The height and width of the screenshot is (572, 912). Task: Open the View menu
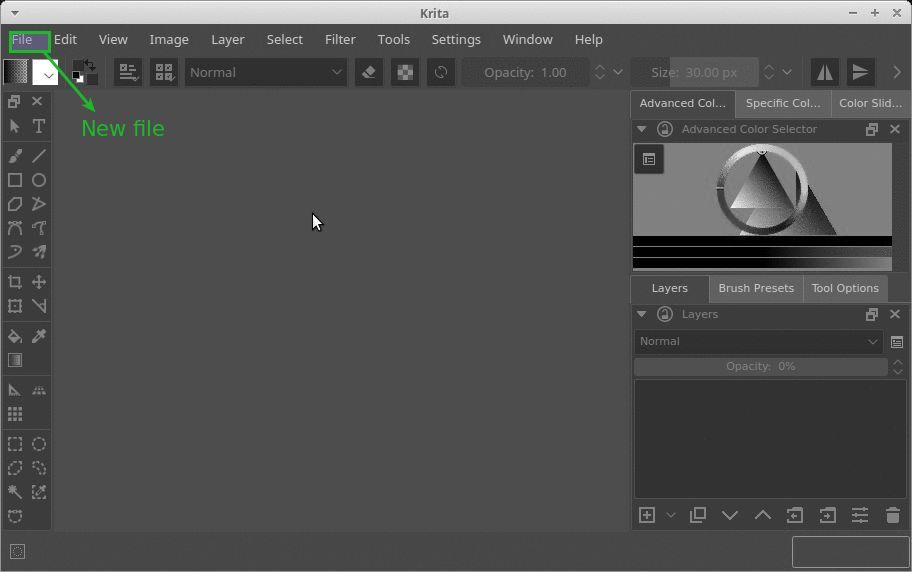click(113, 40)
